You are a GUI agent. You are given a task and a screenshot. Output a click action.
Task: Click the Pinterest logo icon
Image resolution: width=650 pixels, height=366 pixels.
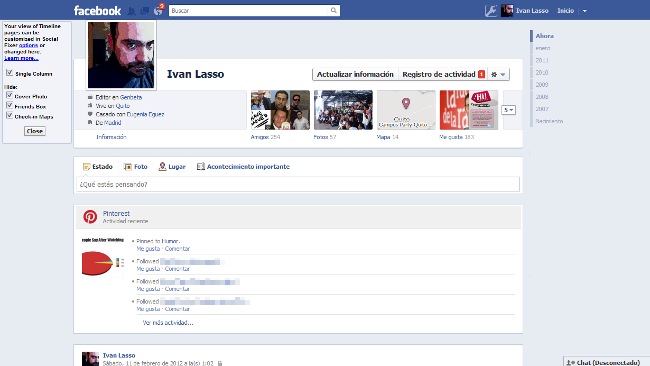(90, 216)
